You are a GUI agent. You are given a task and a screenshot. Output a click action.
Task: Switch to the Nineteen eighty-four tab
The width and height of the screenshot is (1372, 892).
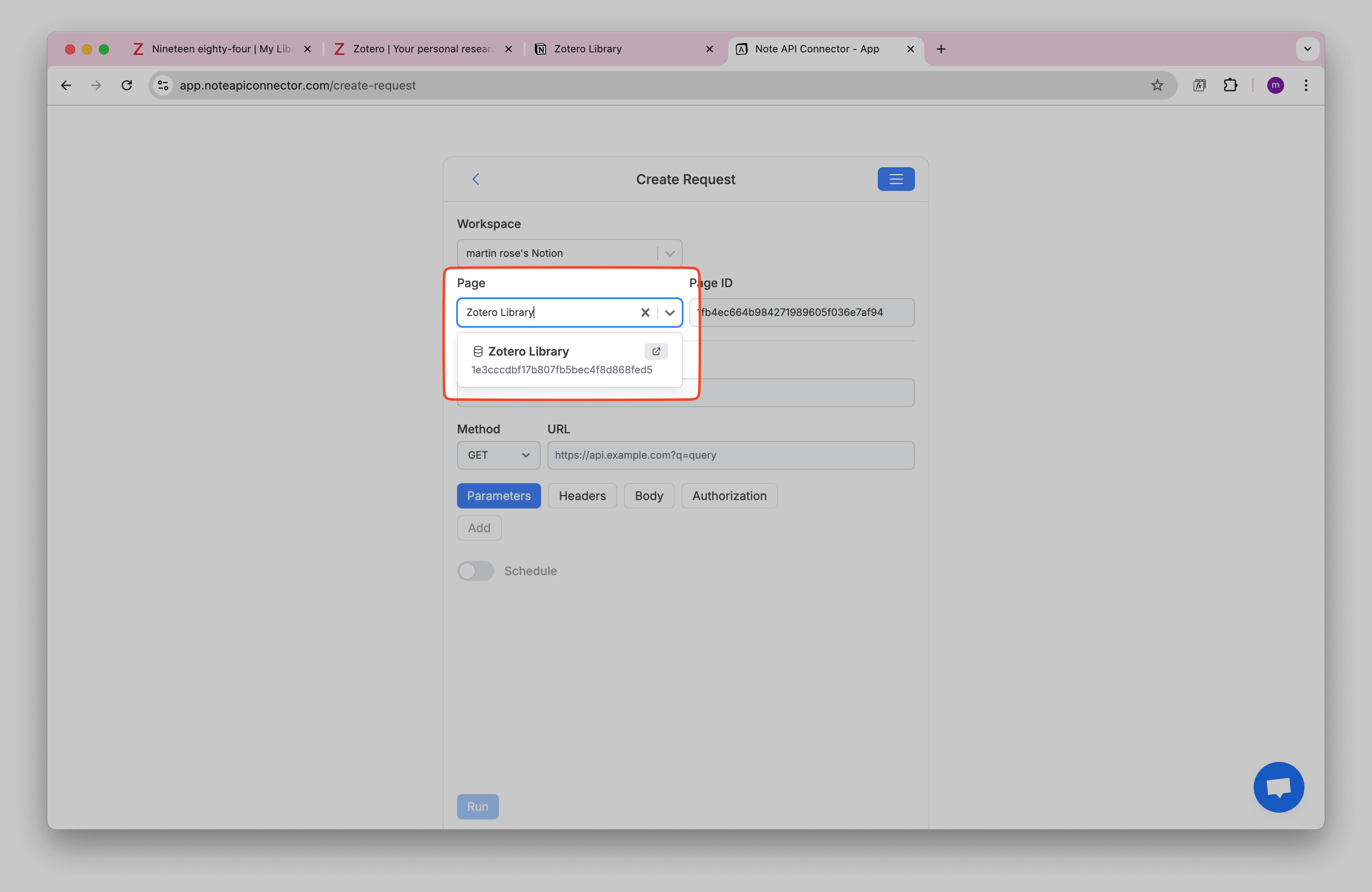223,49
